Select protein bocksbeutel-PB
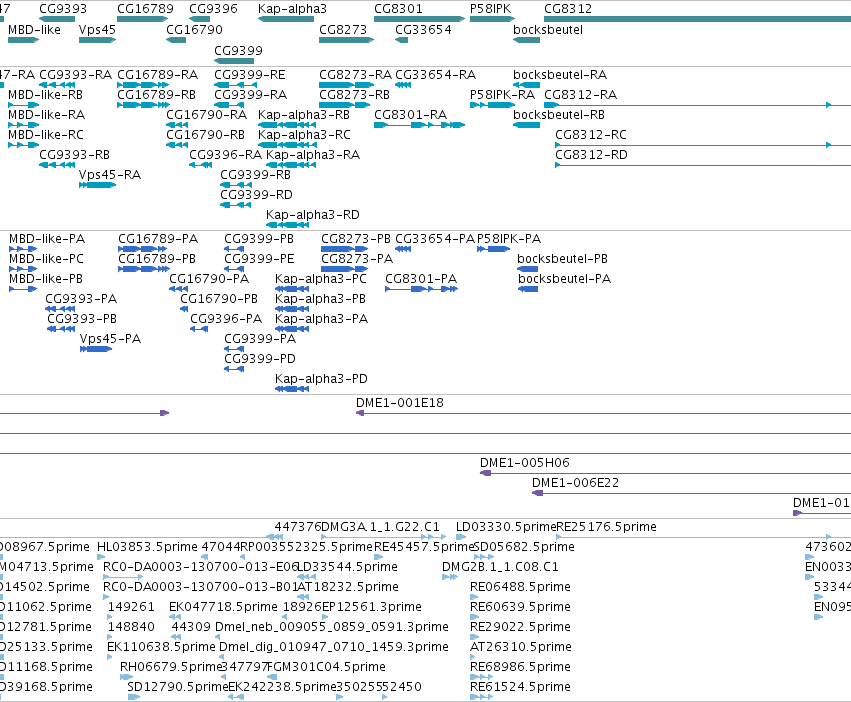Viewport: 851px width, 702px height. tap(562, 258)
